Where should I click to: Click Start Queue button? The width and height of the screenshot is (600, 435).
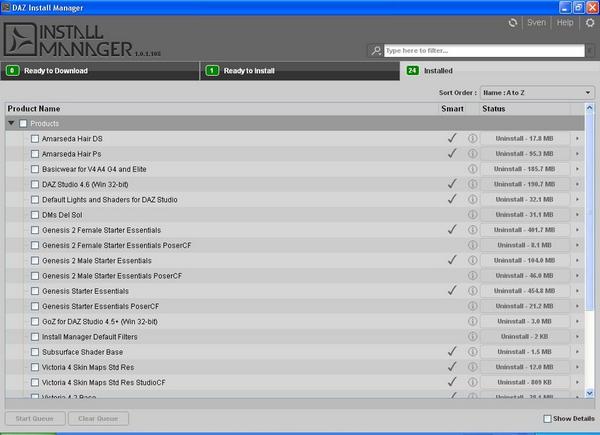click(x=35, y=419)
